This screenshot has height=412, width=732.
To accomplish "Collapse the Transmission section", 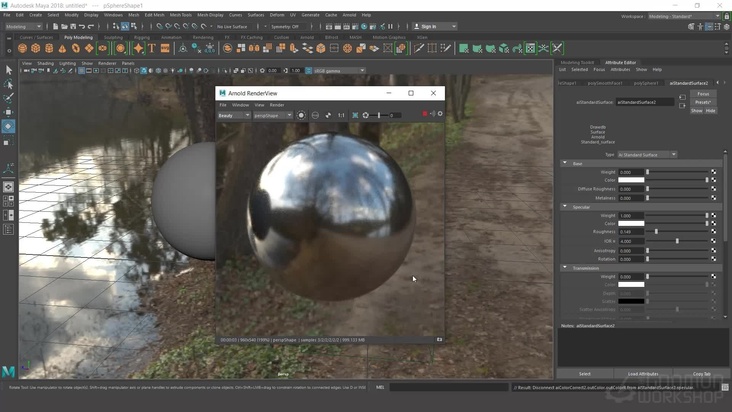I will pos(565,268).
